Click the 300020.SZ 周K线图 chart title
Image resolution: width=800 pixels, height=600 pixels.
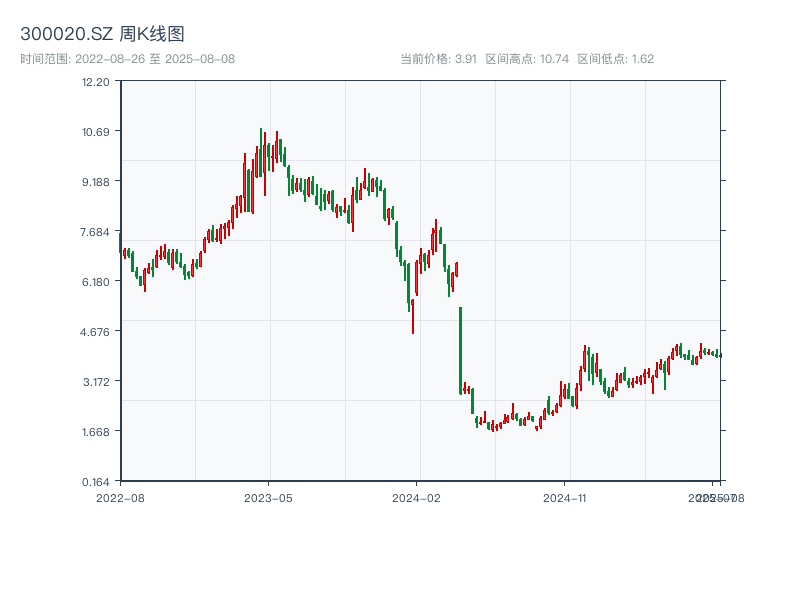(x=102, y=34)
